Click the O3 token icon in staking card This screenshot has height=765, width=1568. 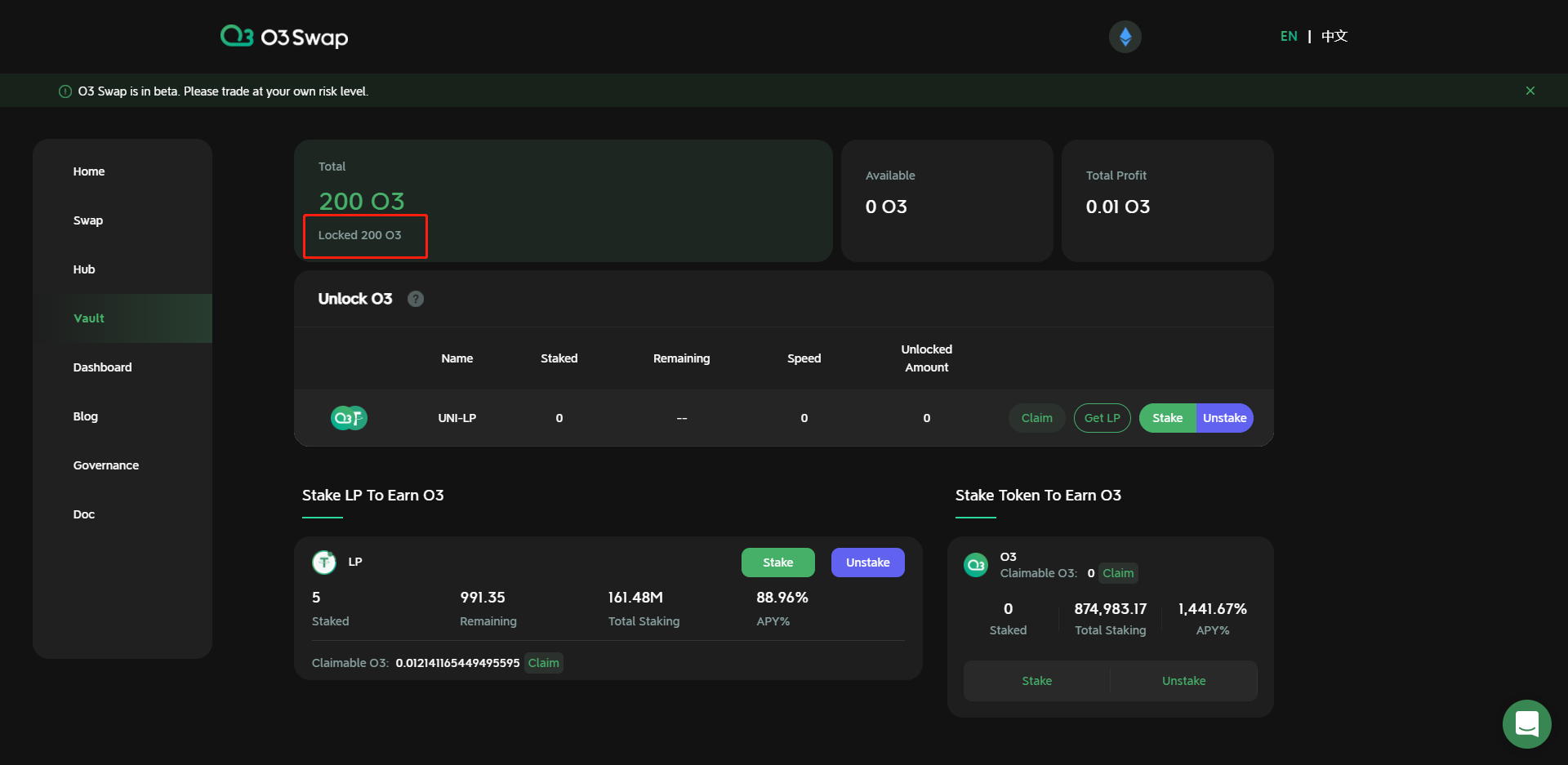[976, 565]
